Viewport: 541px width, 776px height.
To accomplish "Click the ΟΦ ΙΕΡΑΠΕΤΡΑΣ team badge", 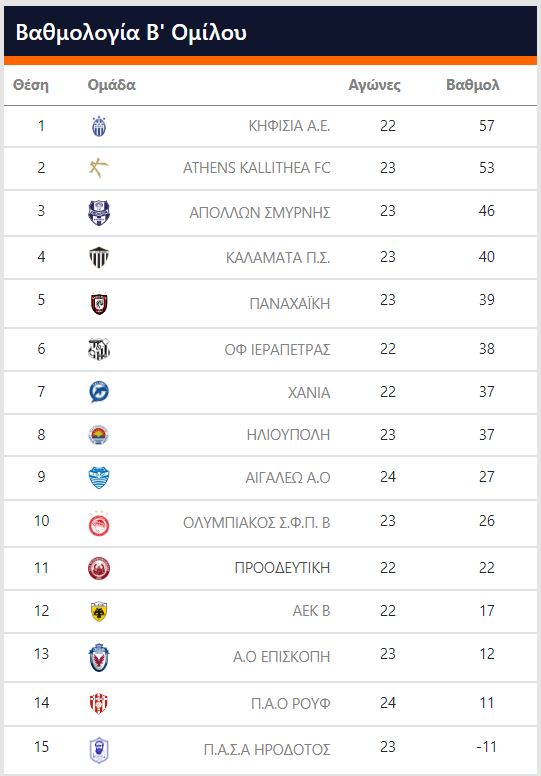I will [99, 349].
